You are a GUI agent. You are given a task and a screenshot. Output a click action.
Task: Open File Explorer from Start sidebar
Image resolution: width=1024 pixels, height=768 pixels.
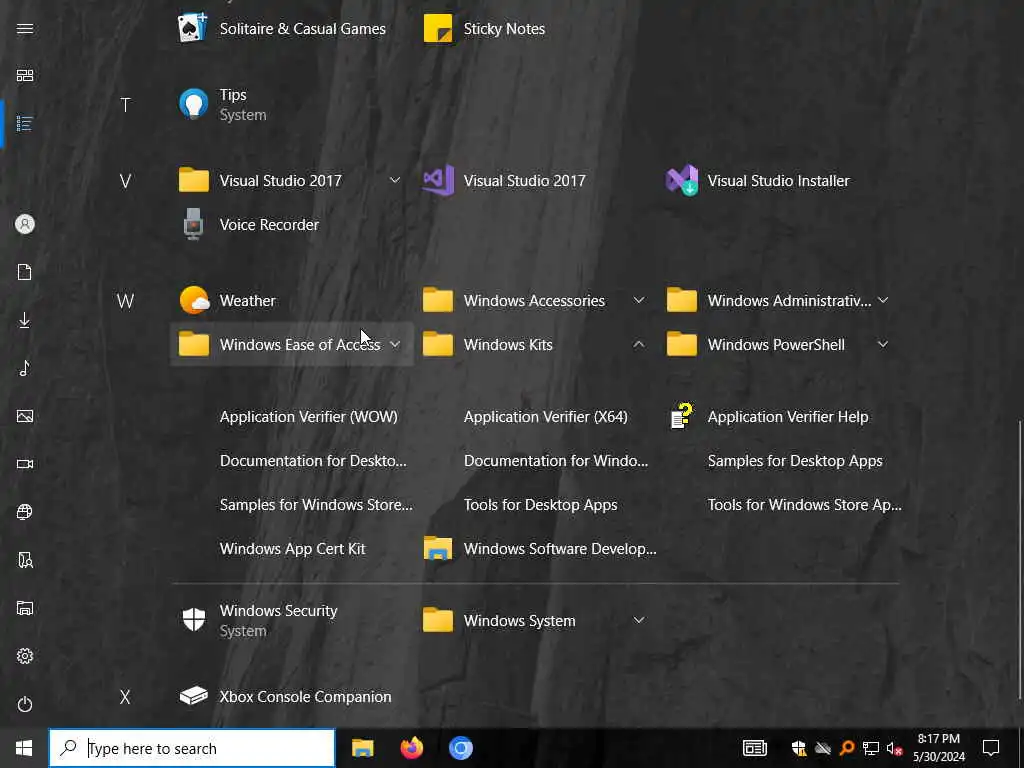click(x=25, y=608)
